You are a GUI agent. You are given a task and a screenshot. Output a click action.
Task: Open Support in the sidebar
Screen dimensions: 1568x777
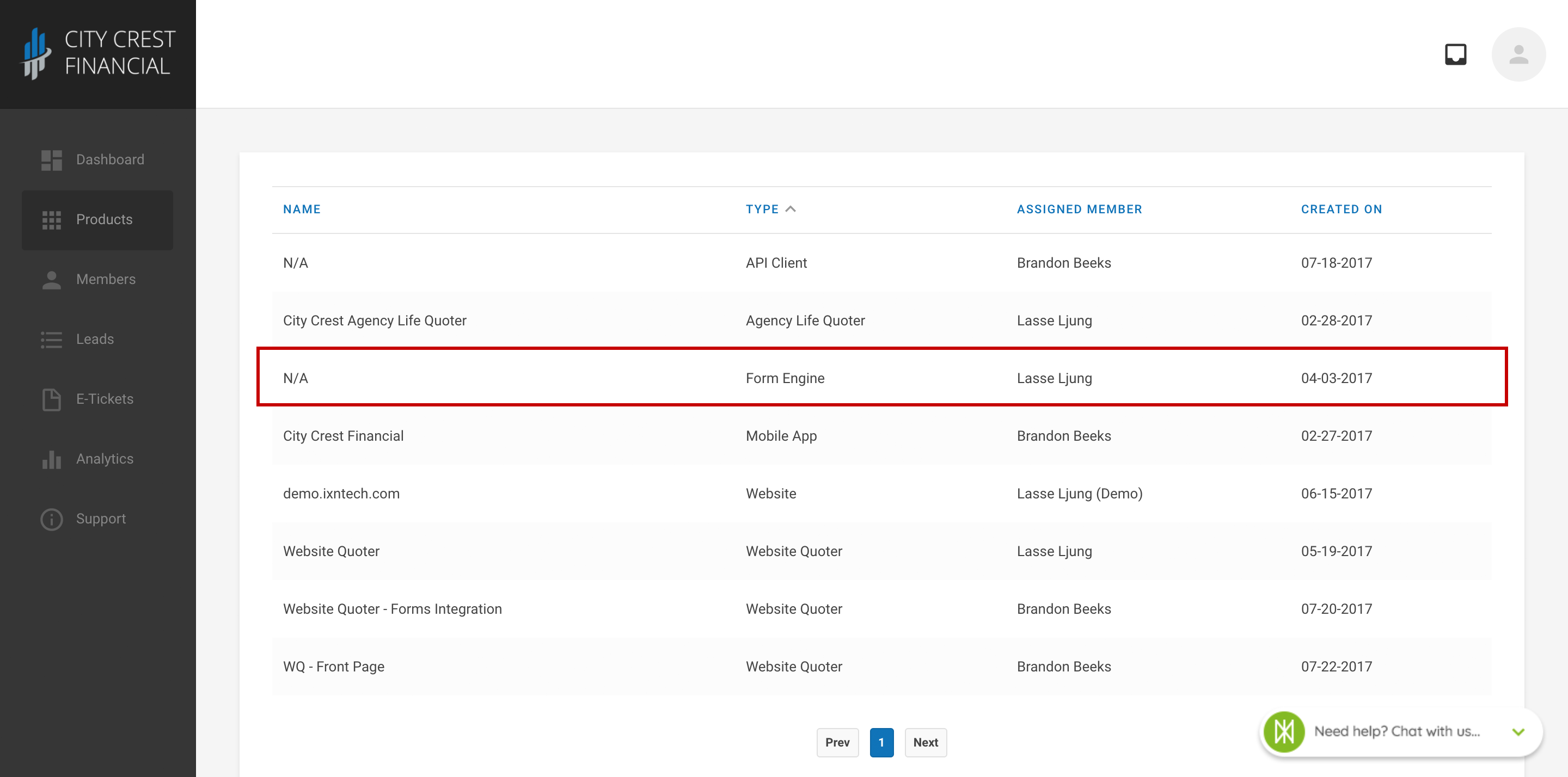97,519
